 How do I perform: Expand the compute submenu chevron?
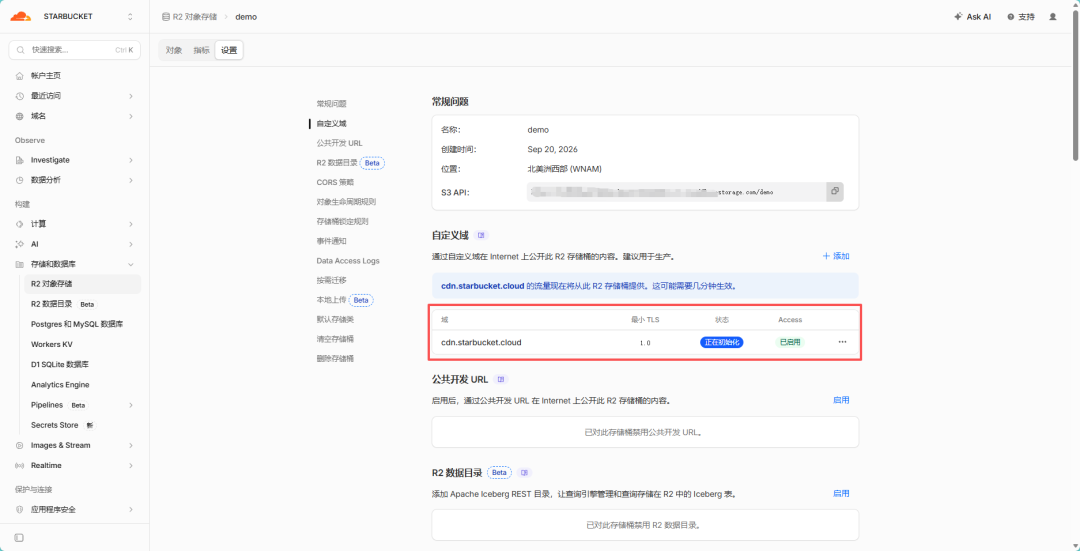pos(130,224)
